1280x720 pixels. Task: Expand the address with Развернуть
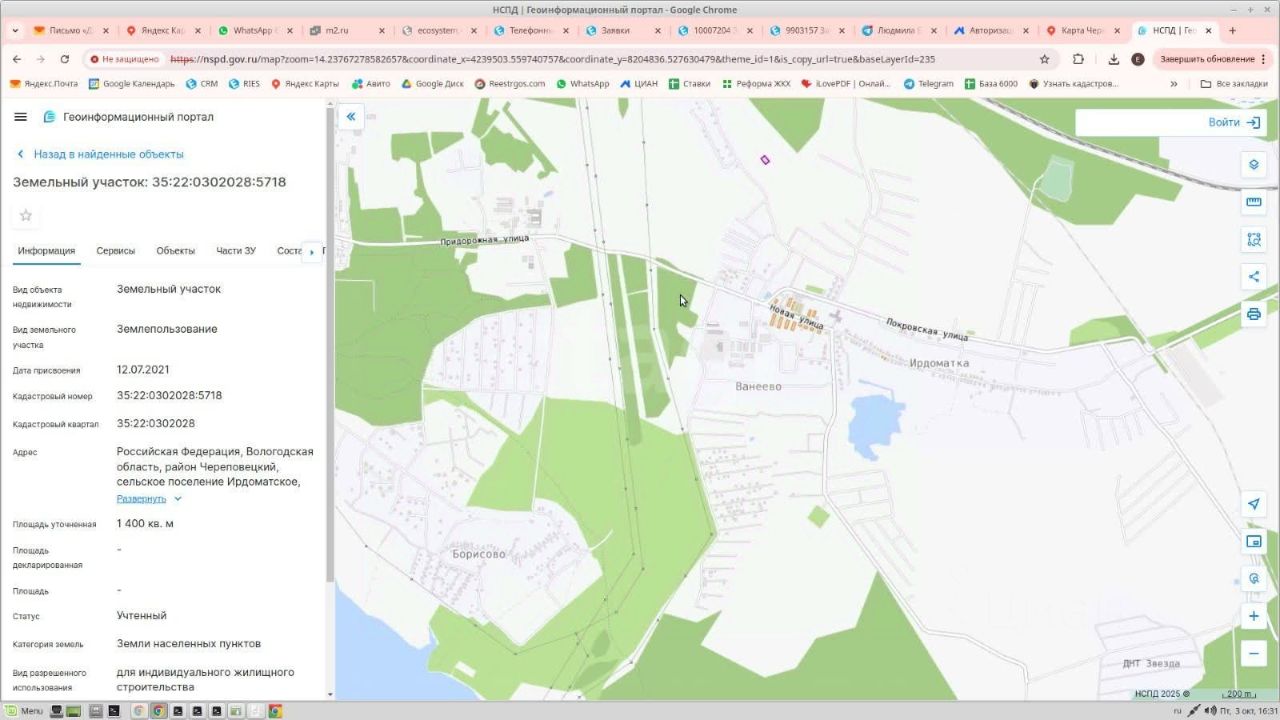point(141,498)
